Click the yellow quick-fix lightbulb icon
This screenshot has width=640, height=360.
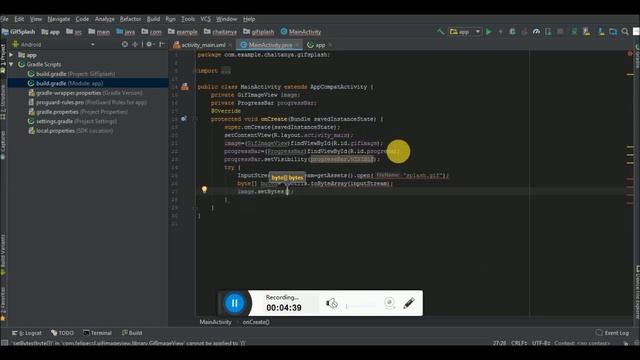coord(204,189)
